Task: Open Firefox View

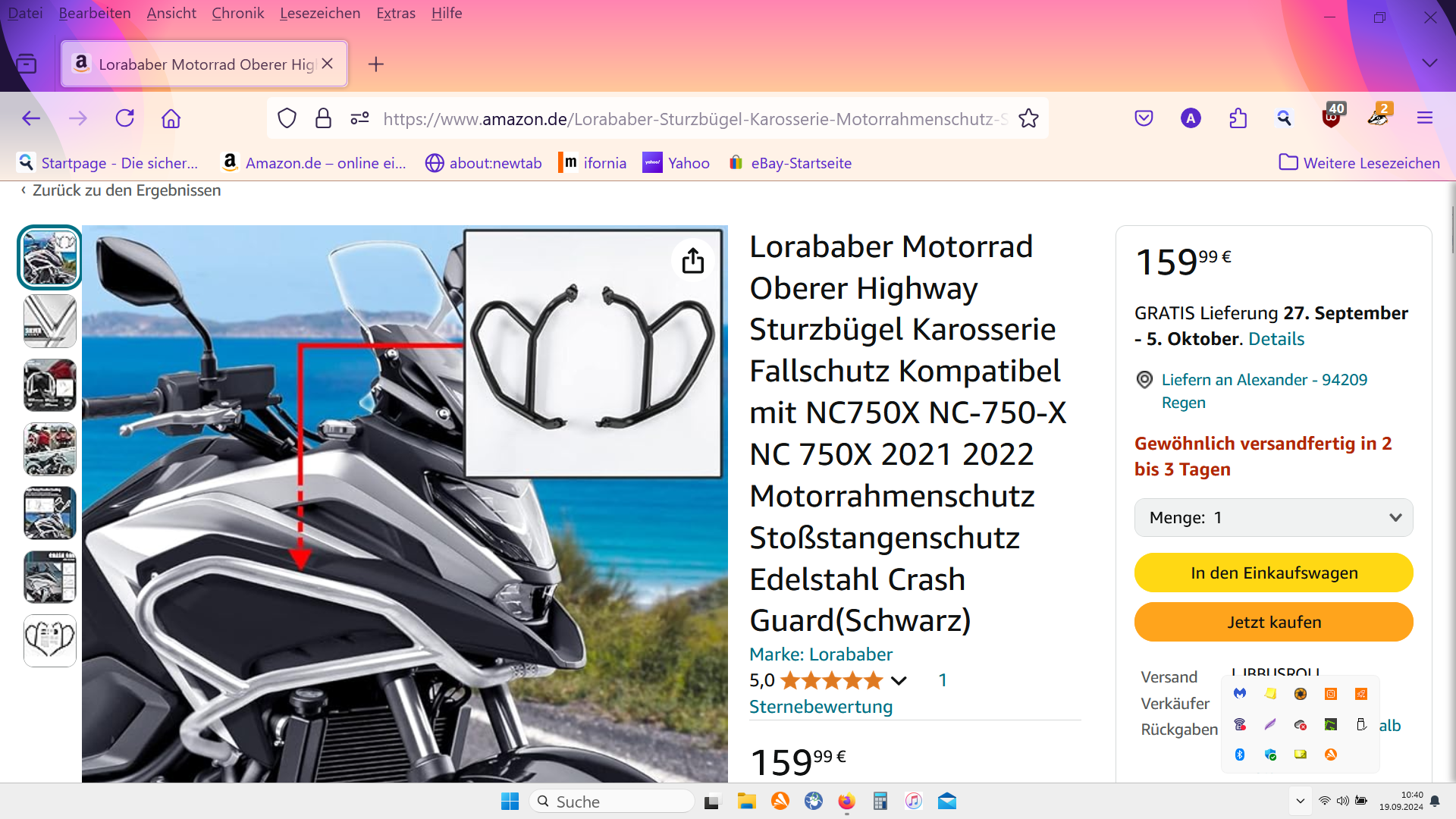Action: 27,64
